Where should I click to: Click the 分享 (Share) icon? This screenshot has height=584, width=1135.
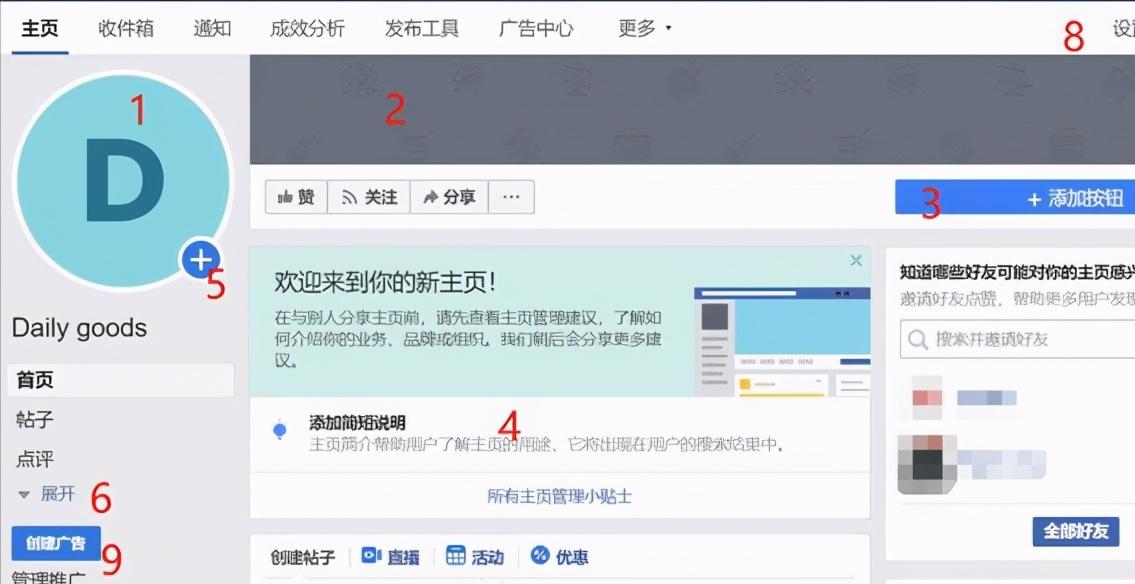coord(433,196)
